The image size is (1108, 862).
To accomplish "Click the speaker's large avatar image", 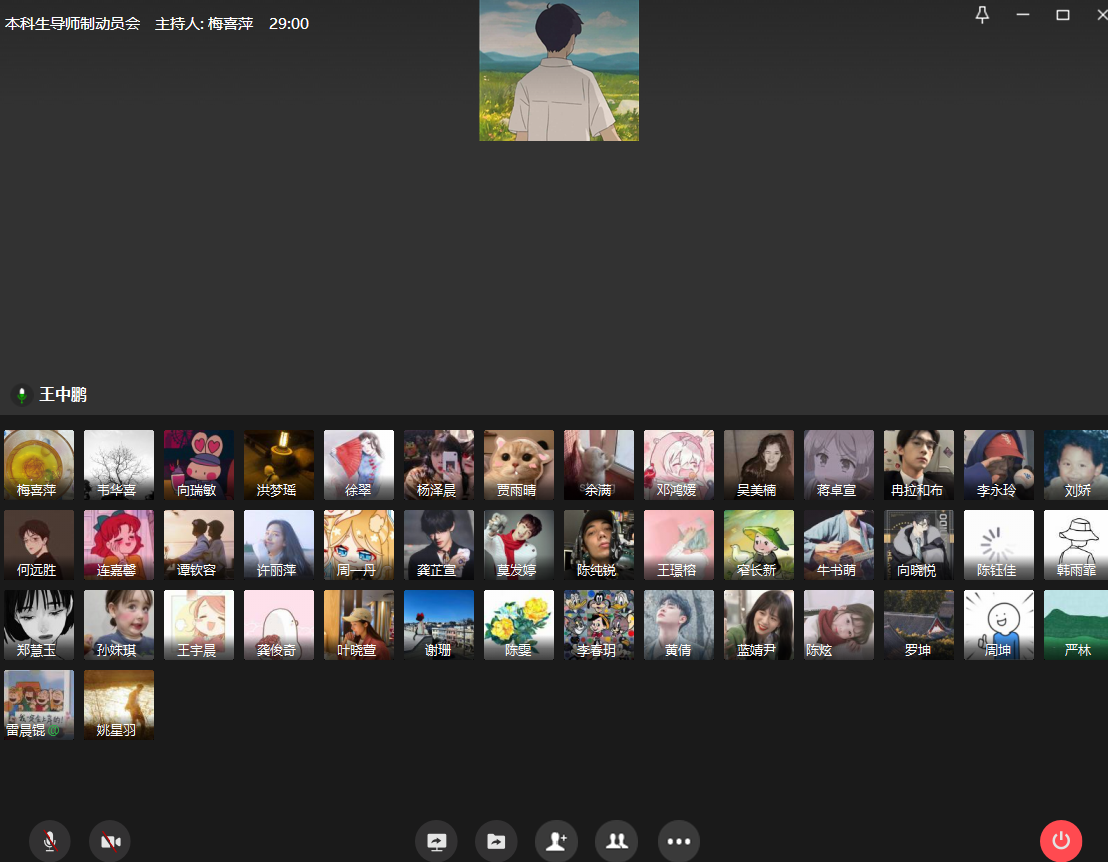I will 559,70.
